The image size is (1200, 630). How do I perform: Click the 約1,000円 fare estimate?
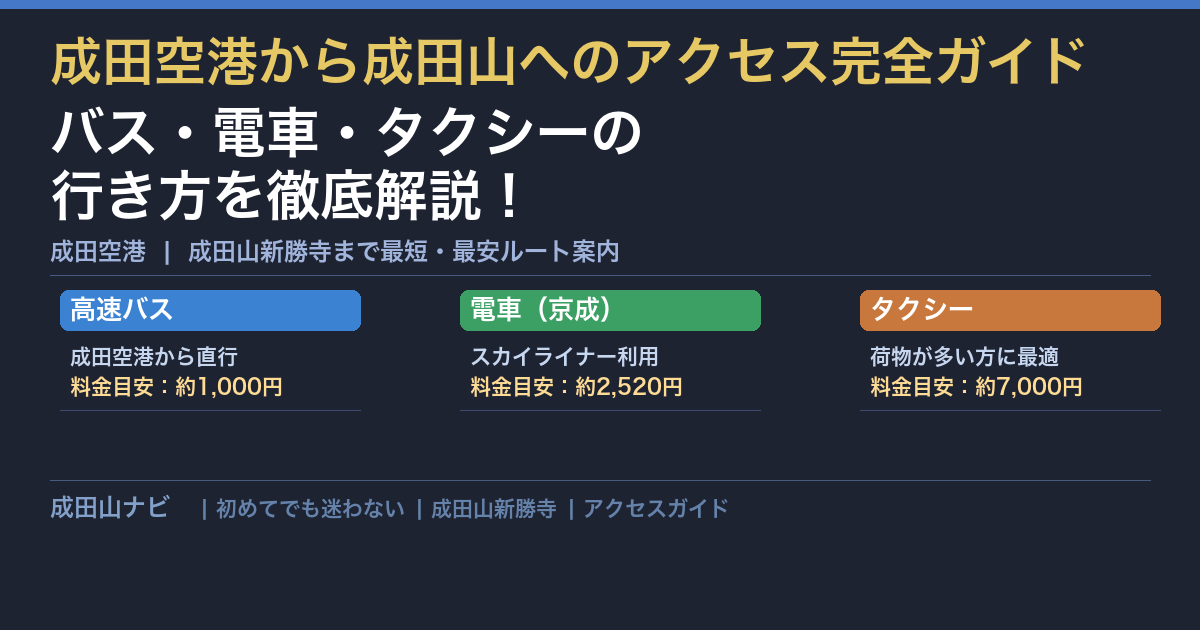(x=229, y=387)
